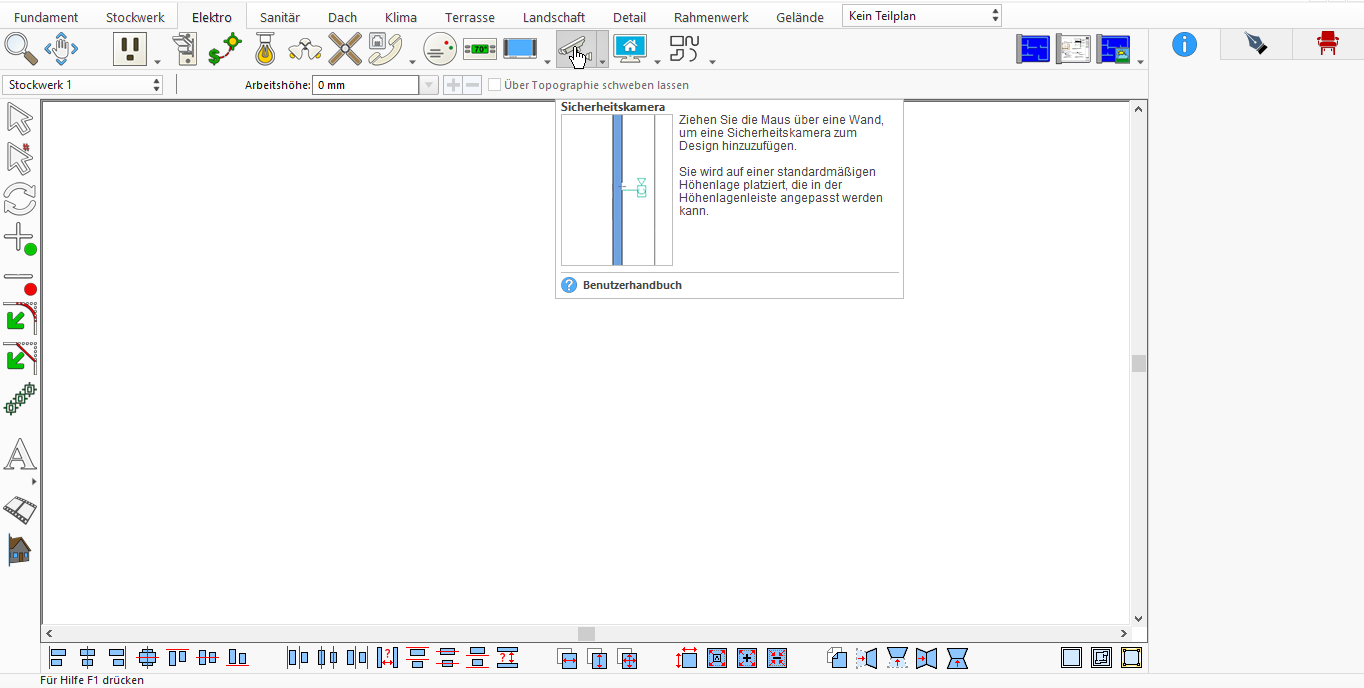Enable 'Über Topographie schweben lassen' checkbox
This screenshot has height=688, width=1364.
[495, 85]
